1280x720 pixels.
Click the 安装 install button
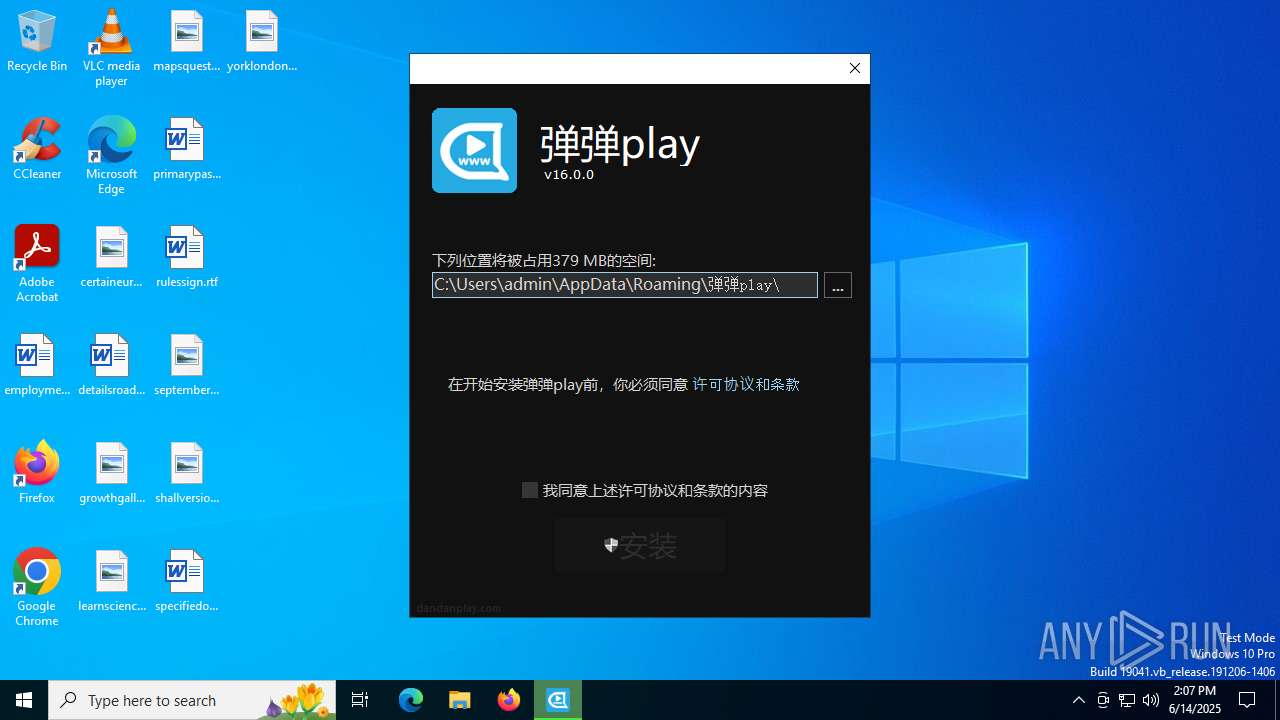pos(640,545)
